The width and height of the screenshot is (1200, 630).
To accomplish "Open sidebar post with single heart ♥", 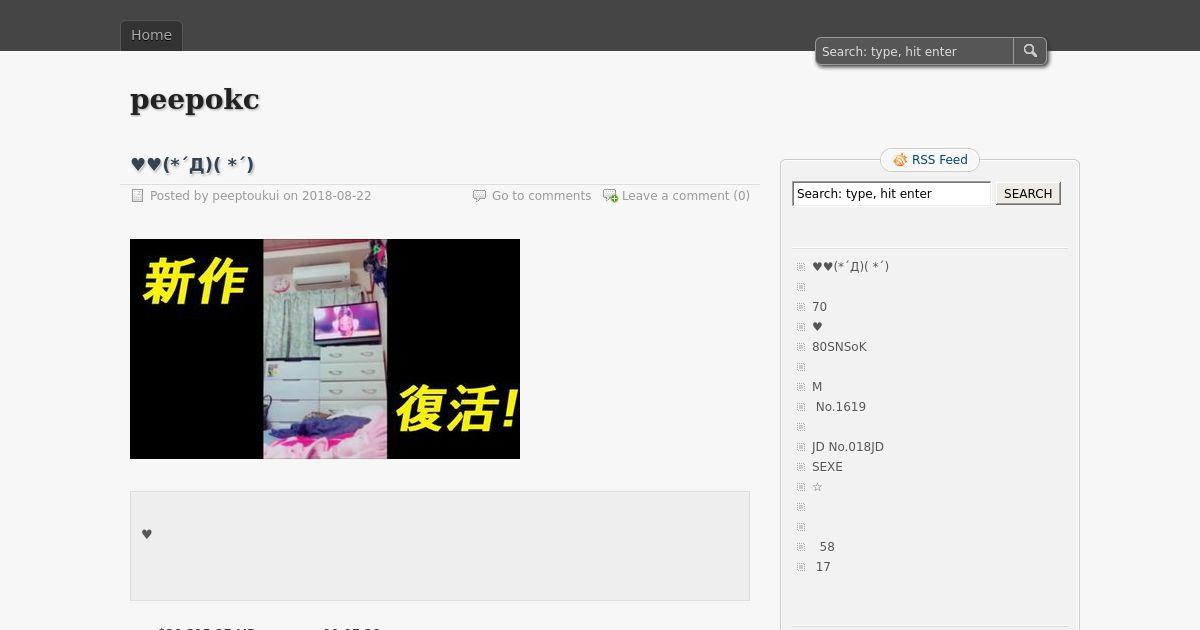I will pyautogui.click(x=817, y=327).
